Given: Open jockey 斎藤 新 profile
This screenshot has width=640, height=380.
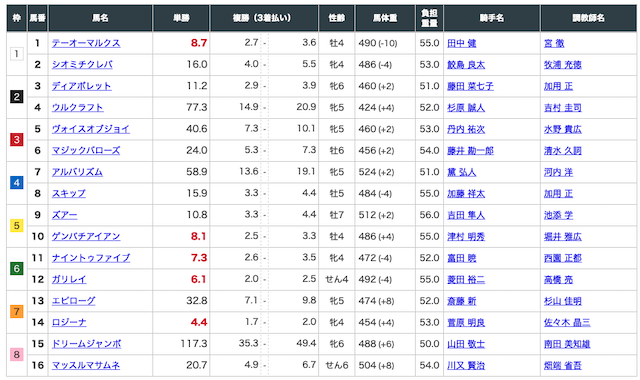Looking at the screenshot, I should pyautogui.click(x=462, y=301).
